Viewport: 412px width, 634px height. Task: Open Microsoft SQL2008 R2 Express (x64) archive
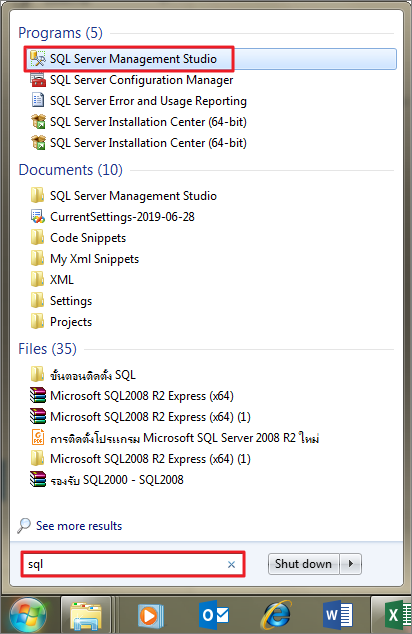pos(142,396)
